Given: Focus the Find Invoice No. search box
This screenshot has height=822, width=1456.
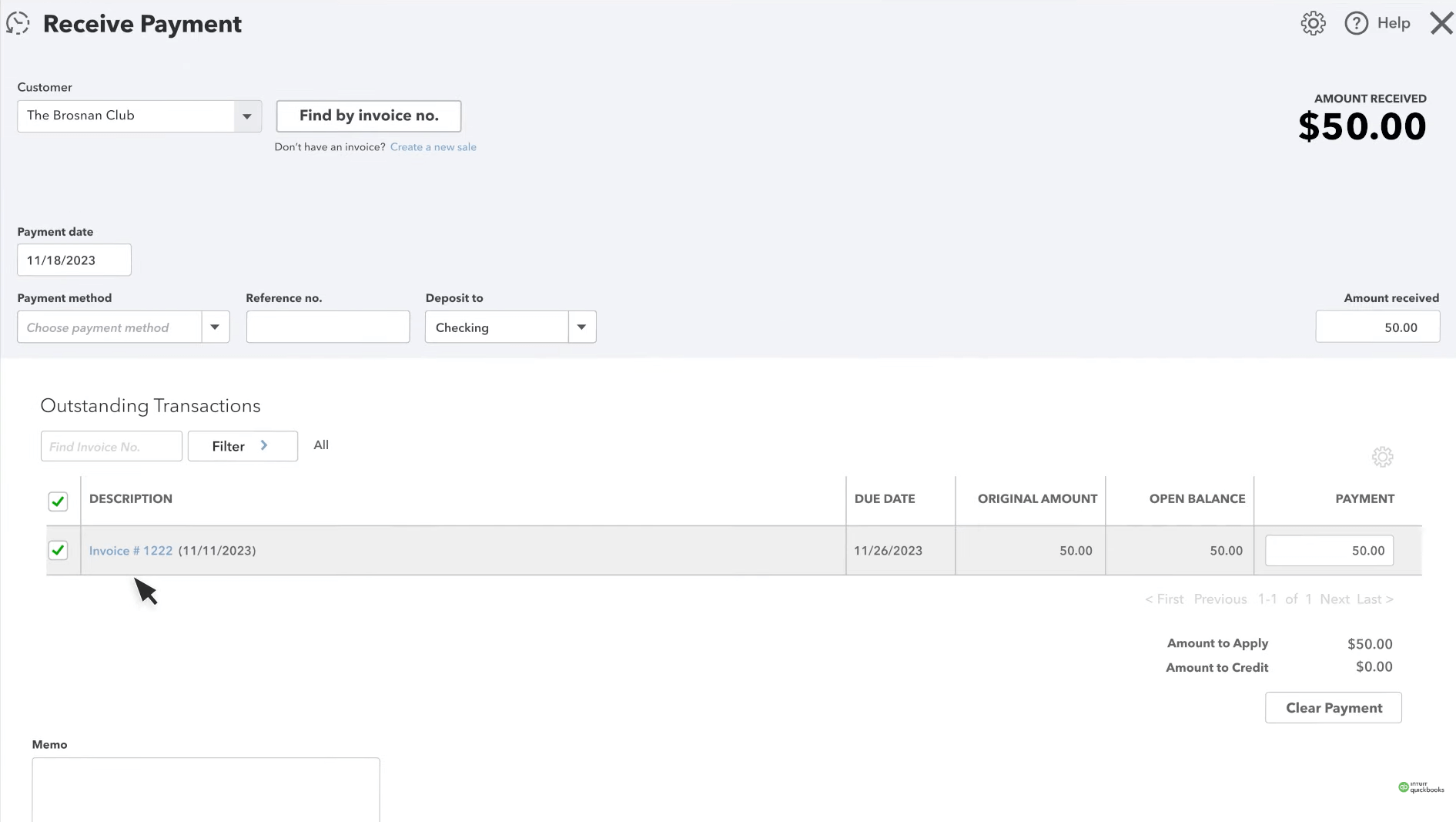Looking at the screenshot, I should coord(111,447).
